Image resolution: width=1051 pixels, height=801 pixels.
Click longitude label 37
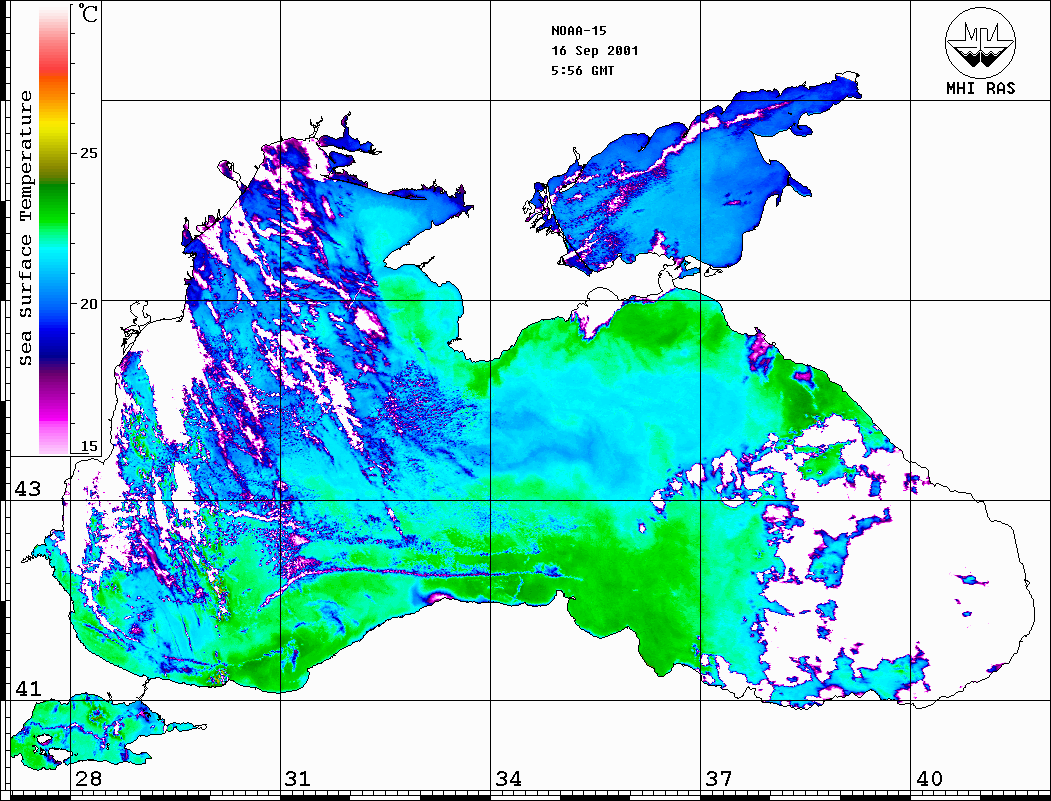[719, 779]
